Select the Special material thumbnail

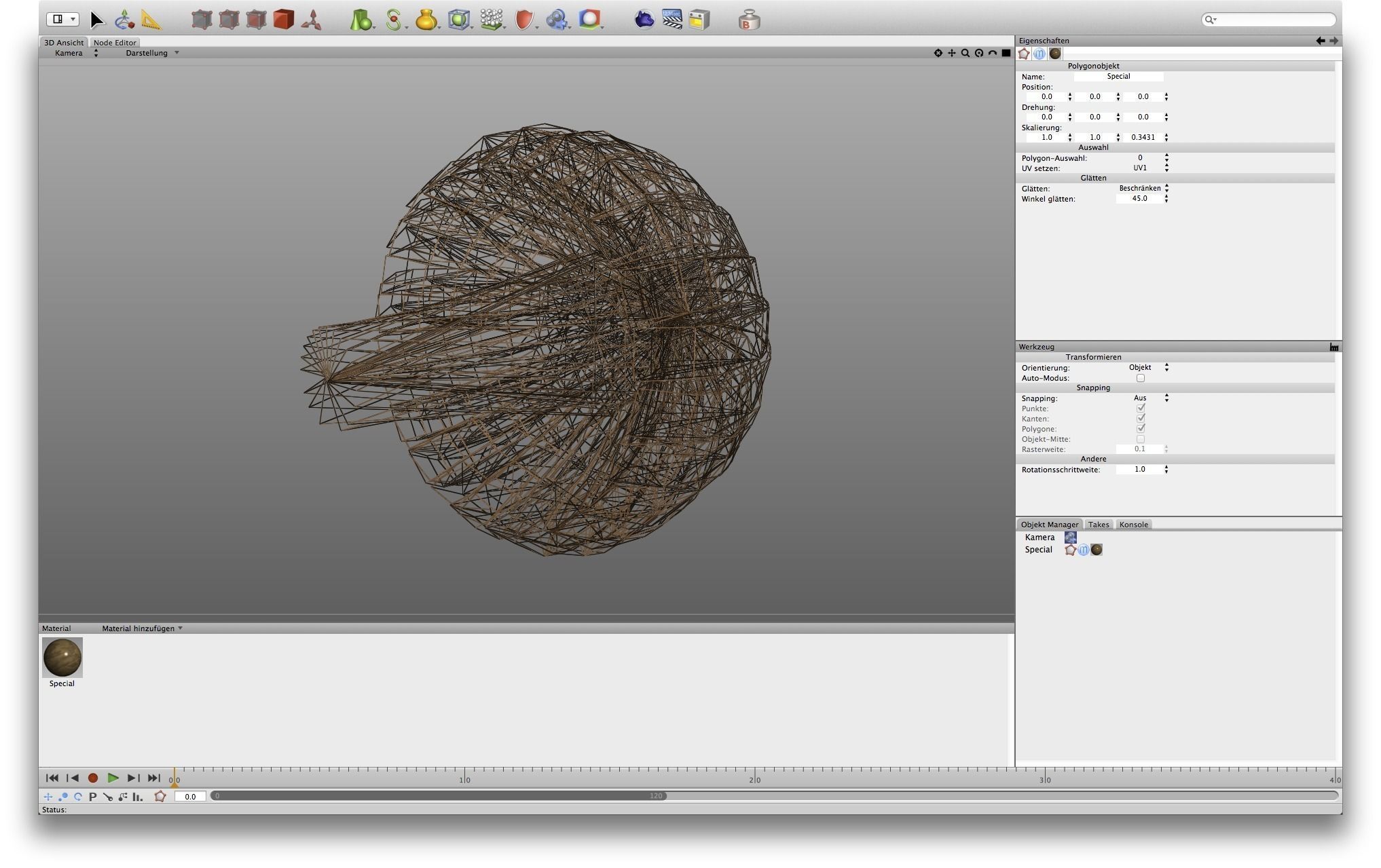[x=62, y=657]
